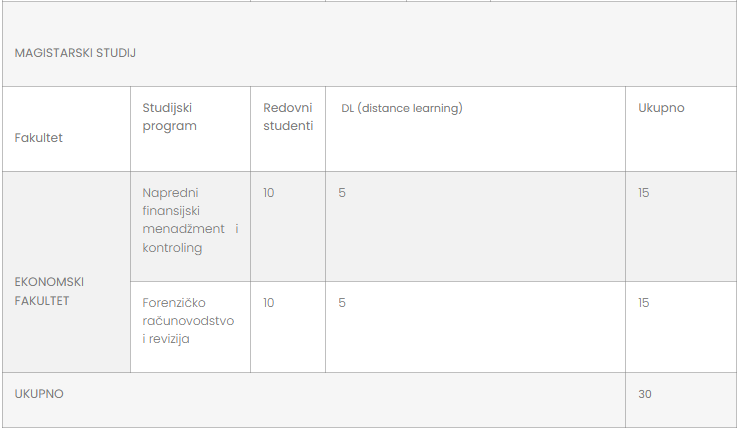Select DL value 5 in Forenzičko row
This screenshot has height=428, width=737.
[342, 303]
